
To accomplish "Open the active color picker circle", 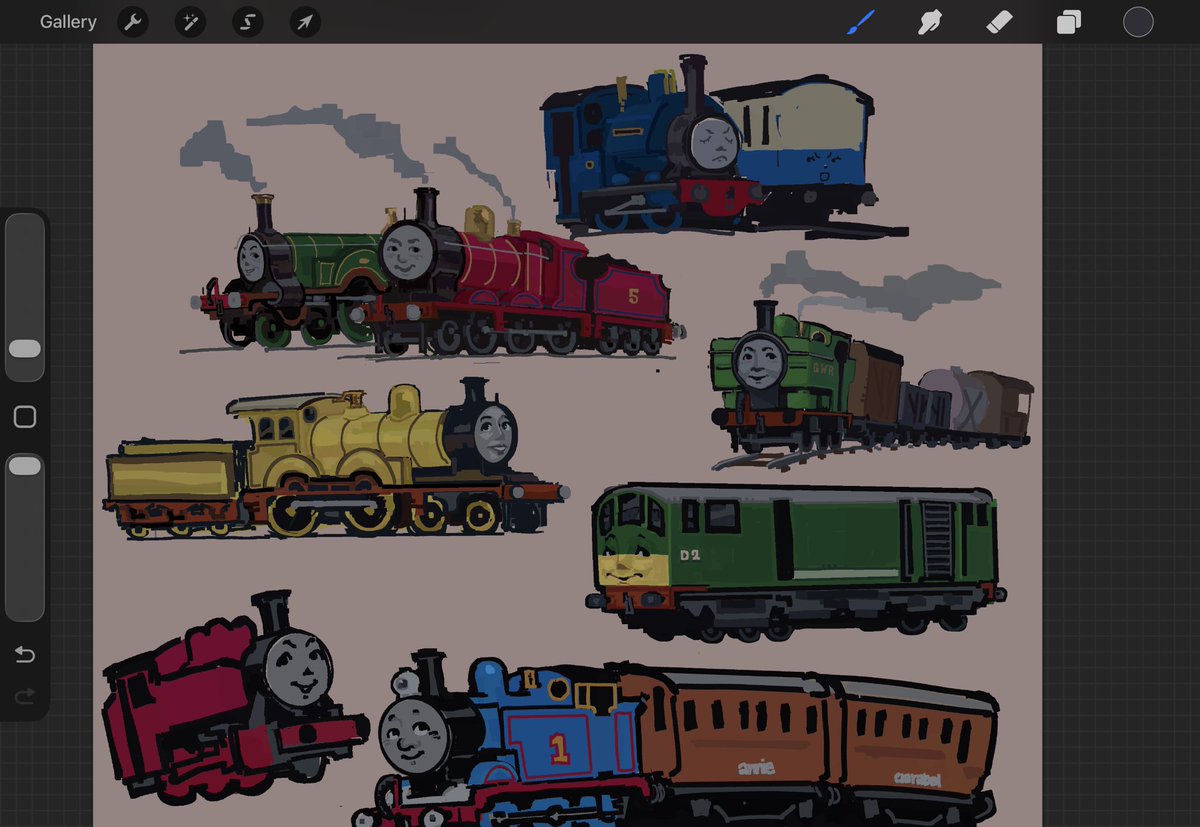I will (1138, 22).
